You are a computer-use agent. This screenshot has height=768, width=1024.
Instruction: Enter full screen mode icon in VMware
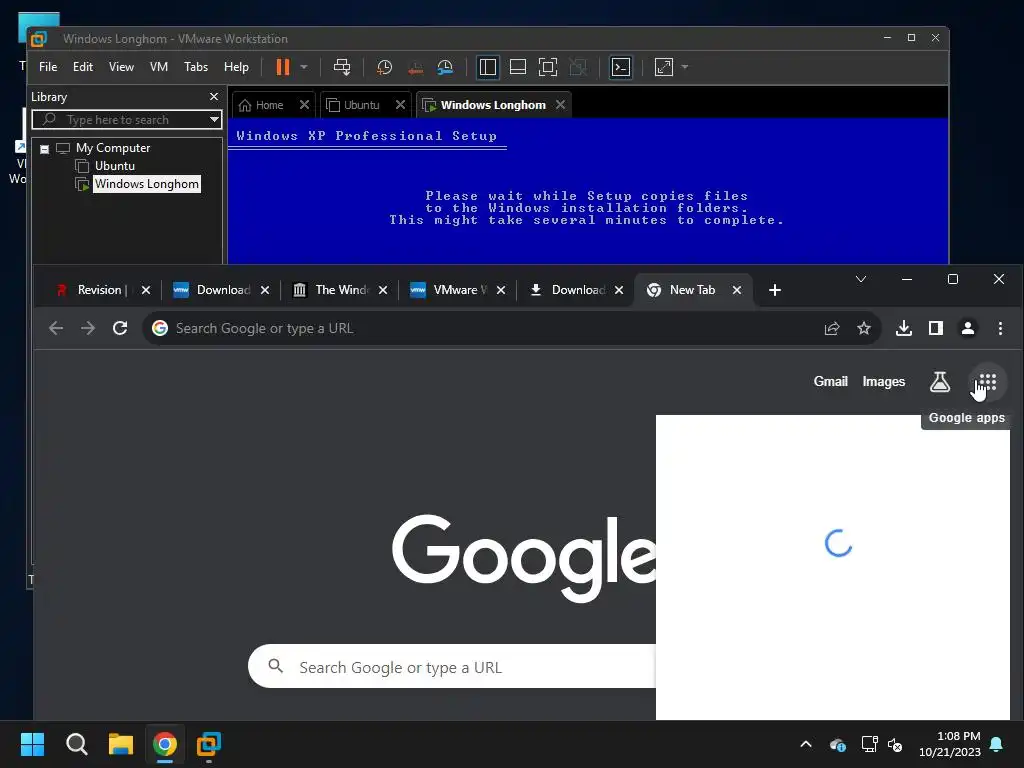tap(548, 67)
